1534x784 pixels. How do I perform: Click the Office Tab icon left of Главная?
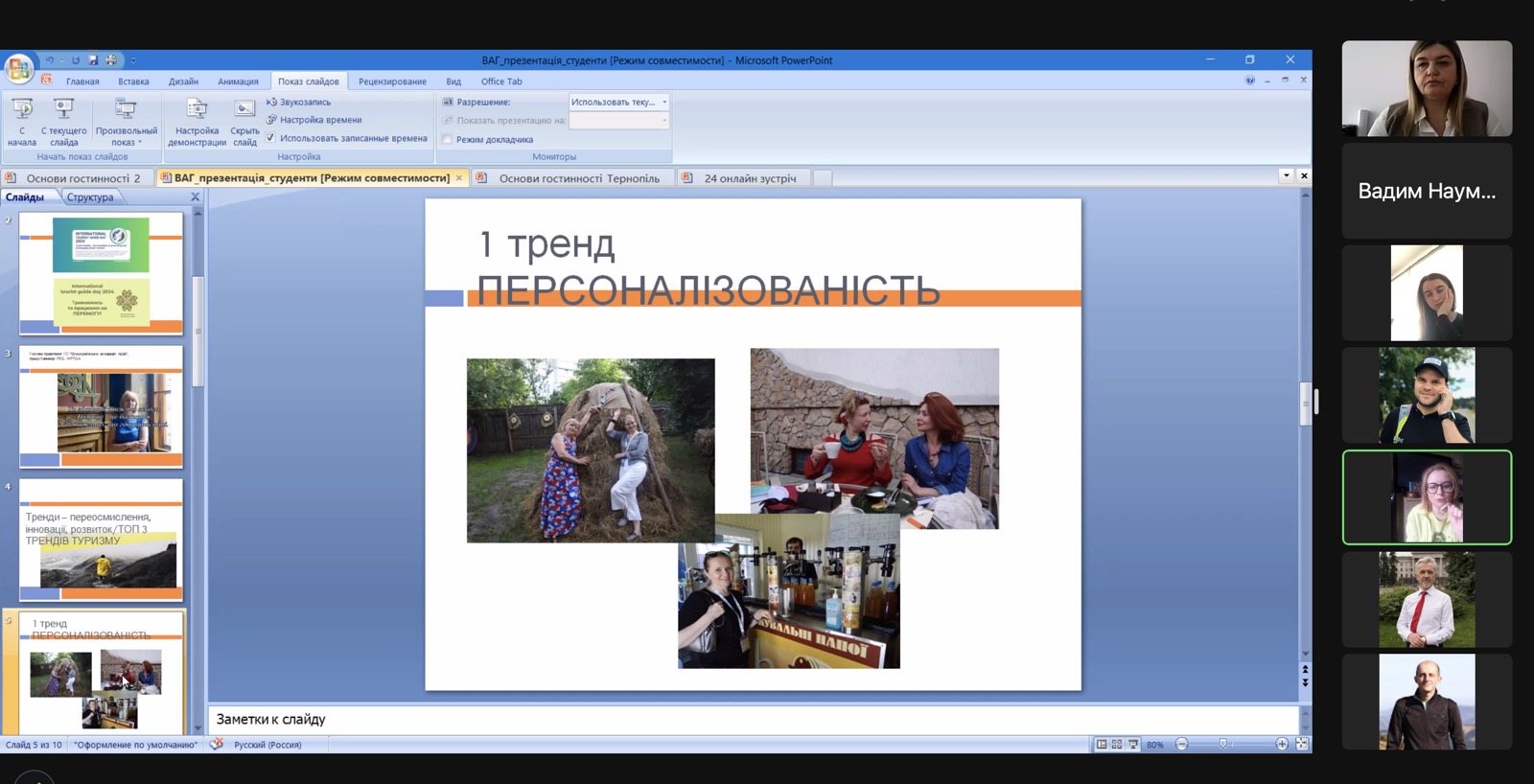click(x=46, y=81)
